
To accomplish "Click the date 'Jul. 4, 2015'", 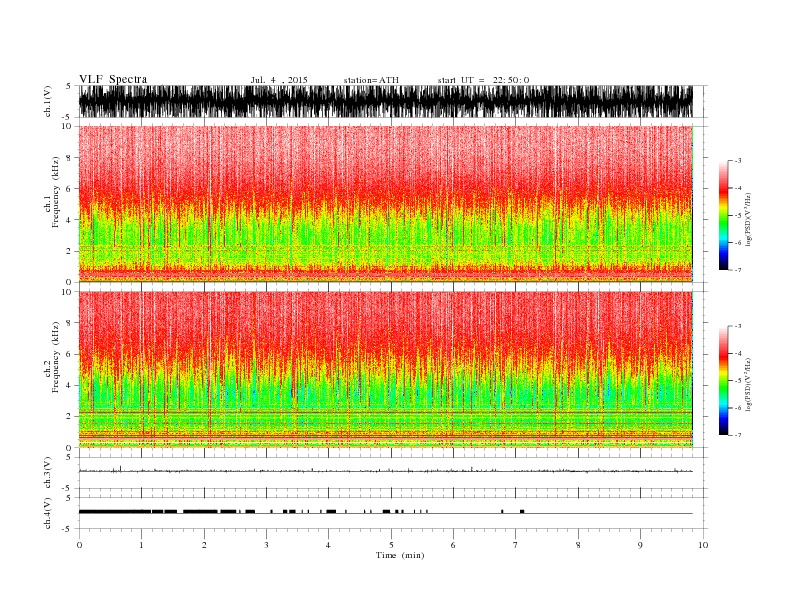I will (x=279, y=80).
